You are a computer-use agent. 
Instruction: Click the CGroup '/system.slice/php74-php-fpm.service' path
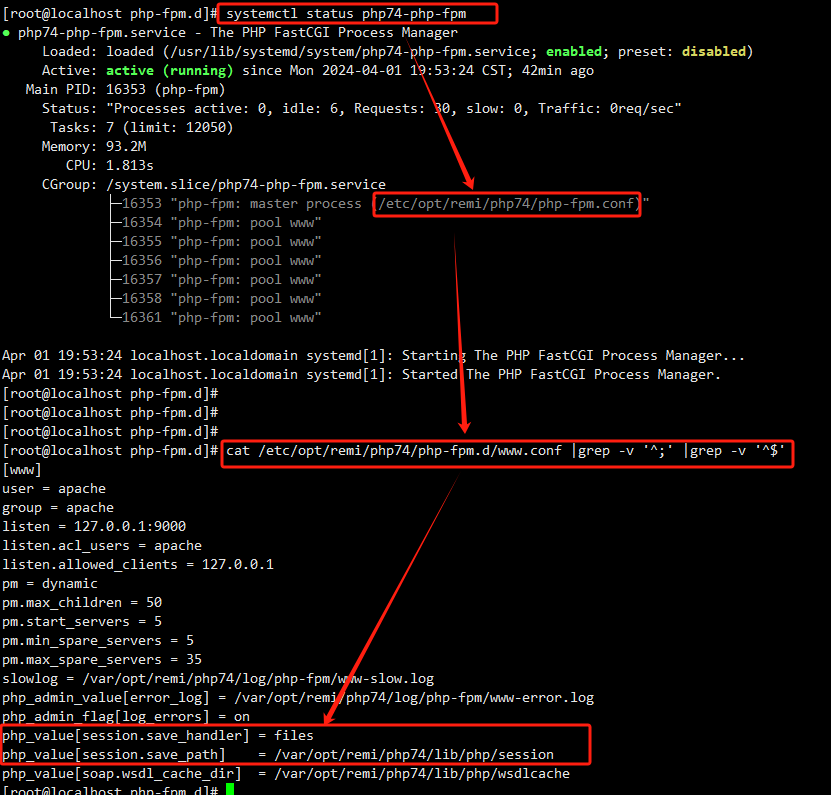click(x=246, y=184)
